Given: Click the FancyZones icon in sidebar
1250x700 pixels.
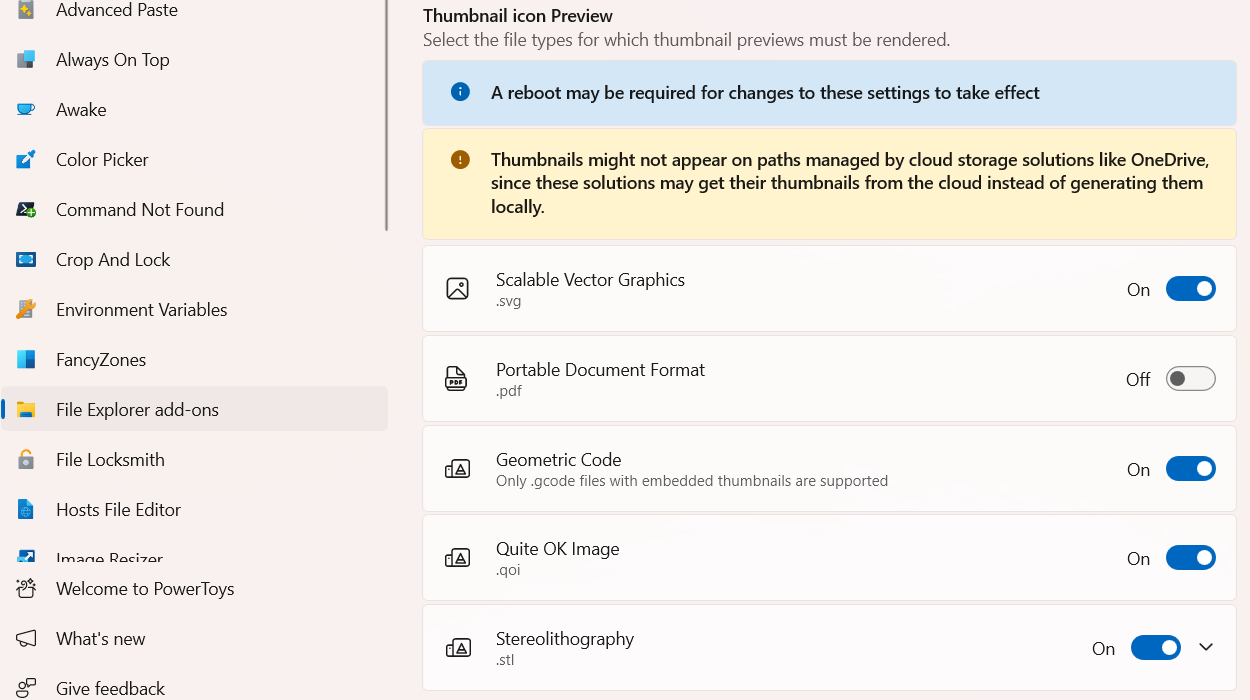Looking at the screenshot, I should pyautogui.click(x=26, y=360).
